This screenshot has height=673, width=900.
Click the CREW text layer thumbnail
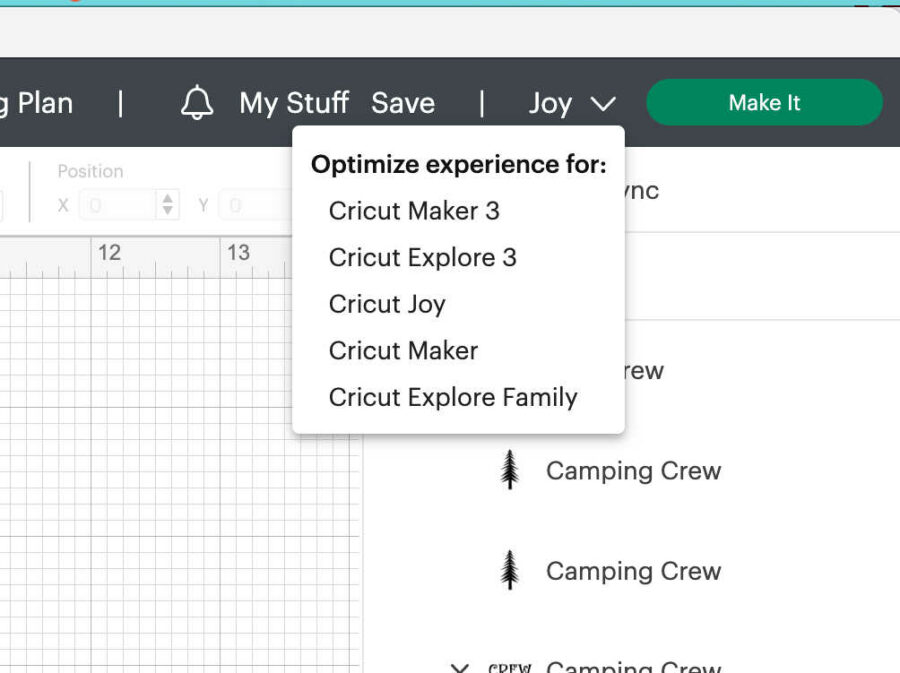click(x=509, y=666)
